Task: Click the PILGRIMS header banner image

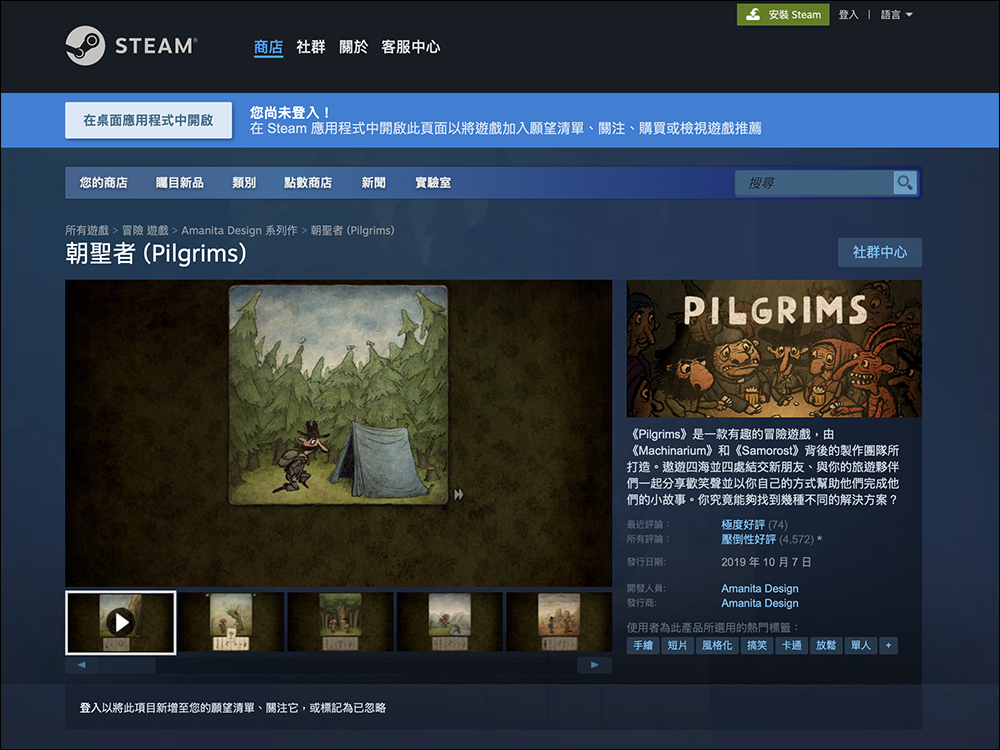Action: (774, 349)
